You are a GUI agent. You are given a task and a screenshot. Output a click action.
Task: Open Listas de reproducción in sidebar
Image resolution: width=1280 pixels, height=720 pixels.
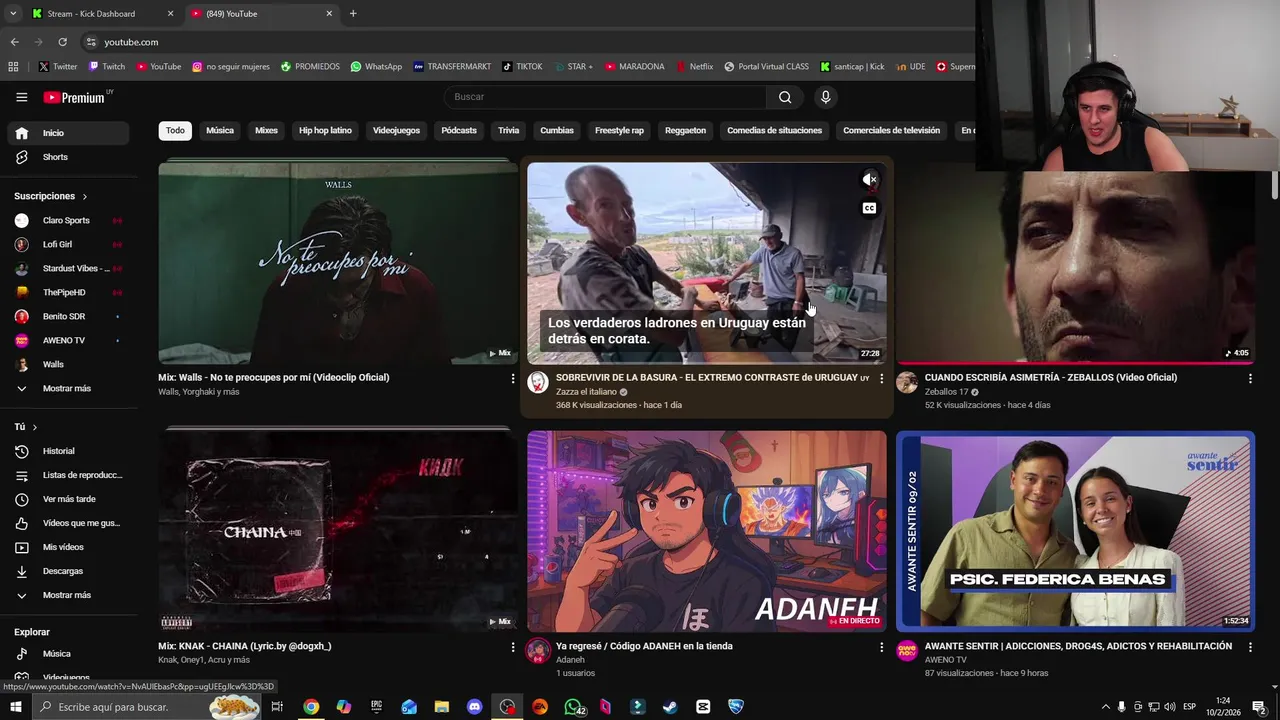pyautogui.click(x=68, y=475)
